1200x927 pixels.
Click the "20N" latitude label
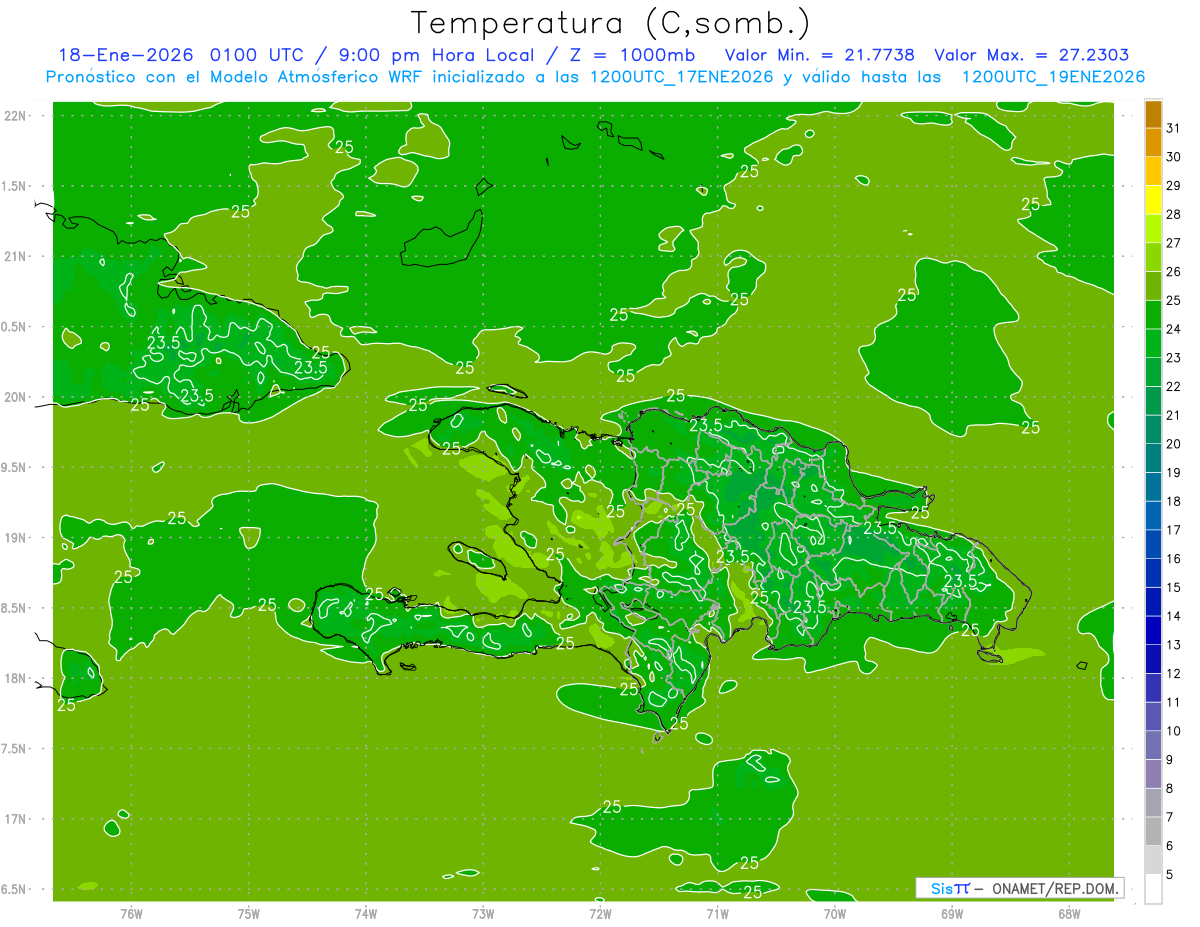click(x=17, y=397)
